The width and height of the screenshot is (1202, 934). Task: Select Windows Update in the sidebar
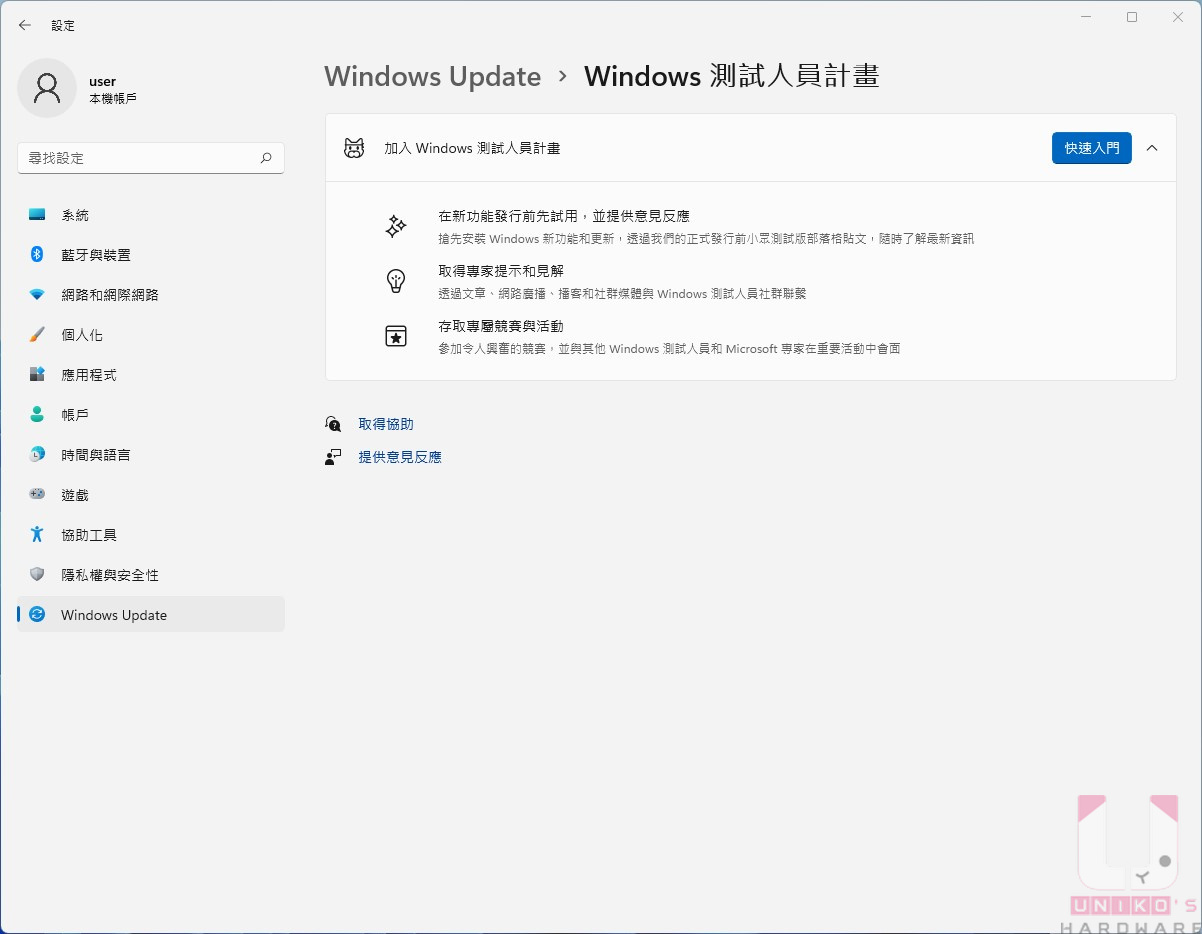click(151, 615)
